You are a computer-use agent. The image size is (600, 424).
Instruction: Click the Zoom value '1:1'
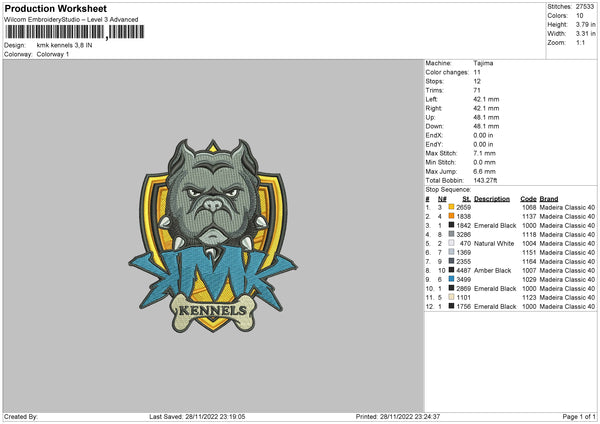click(x=580, y=43)
